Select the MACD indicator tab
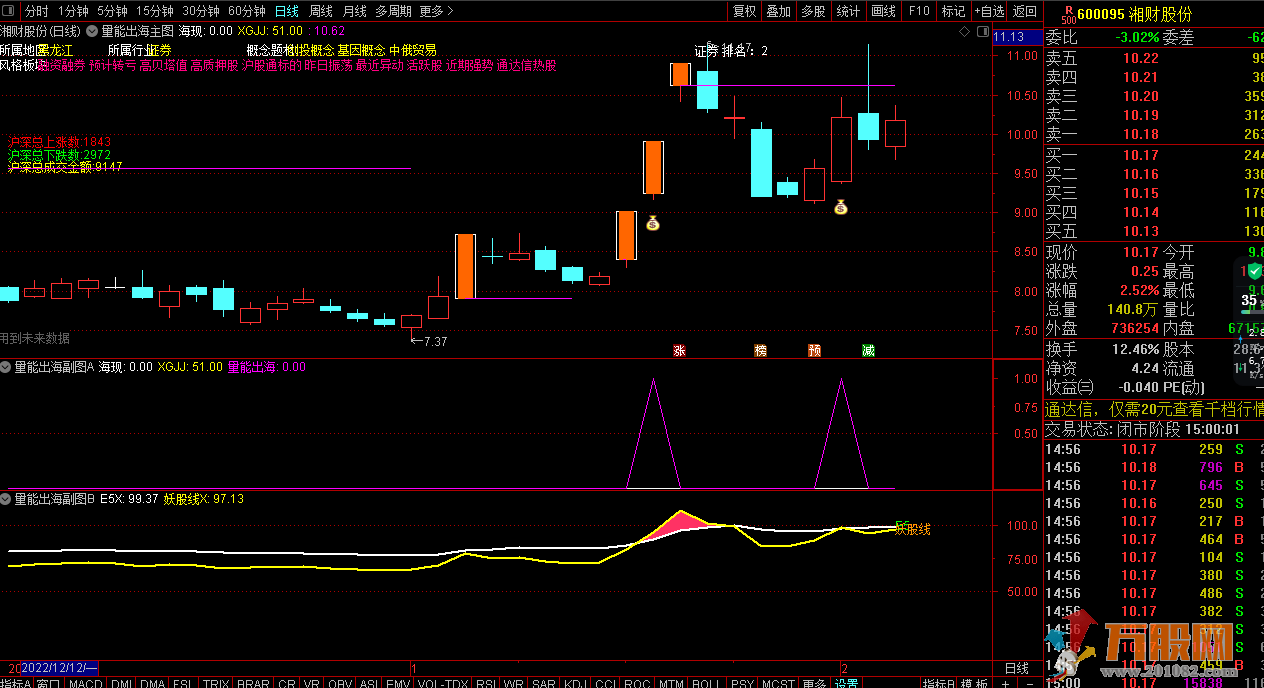 (x=85, y=683)
